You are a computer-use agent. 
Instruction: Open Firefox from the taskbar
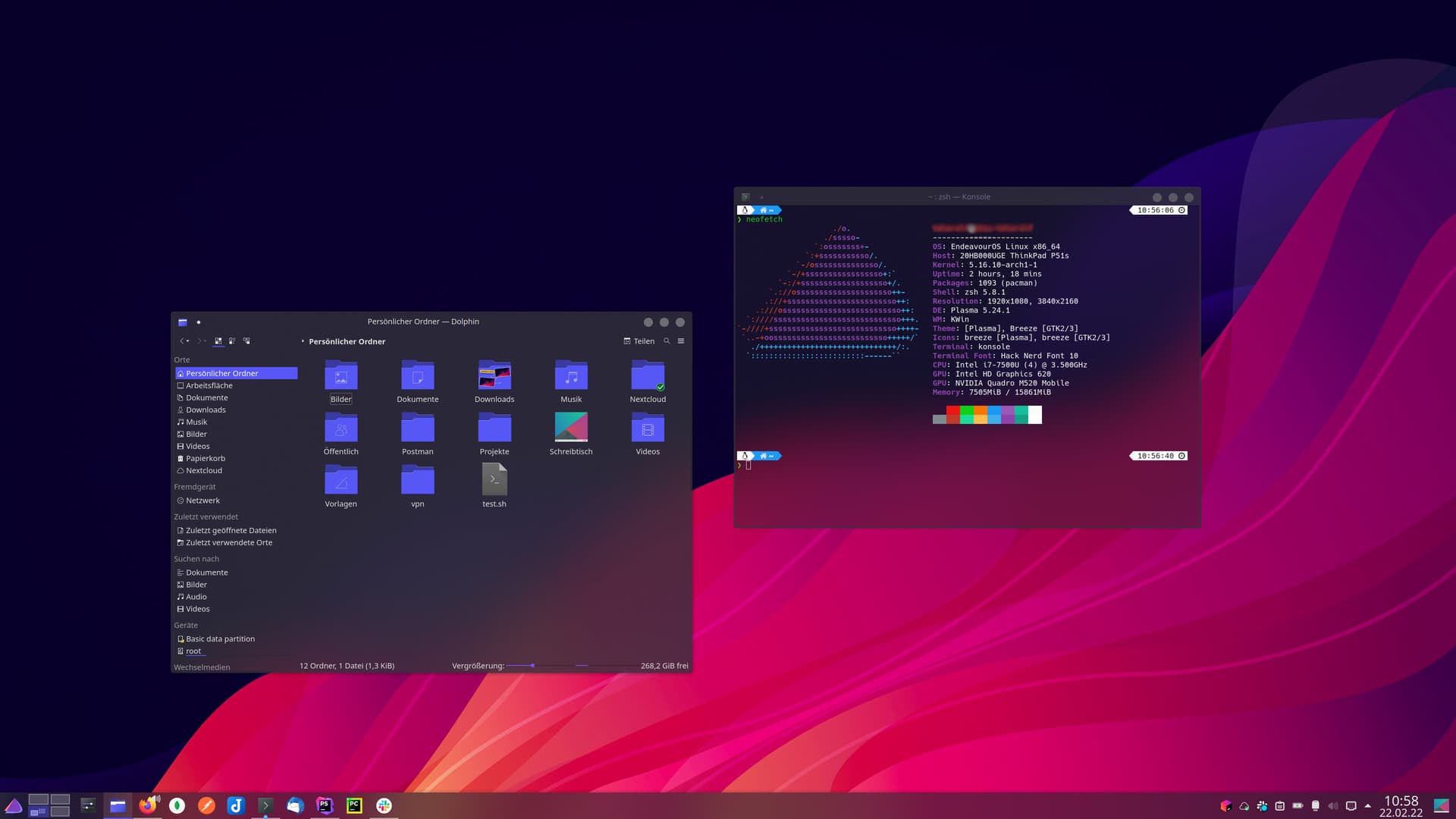tap(148, 805)
